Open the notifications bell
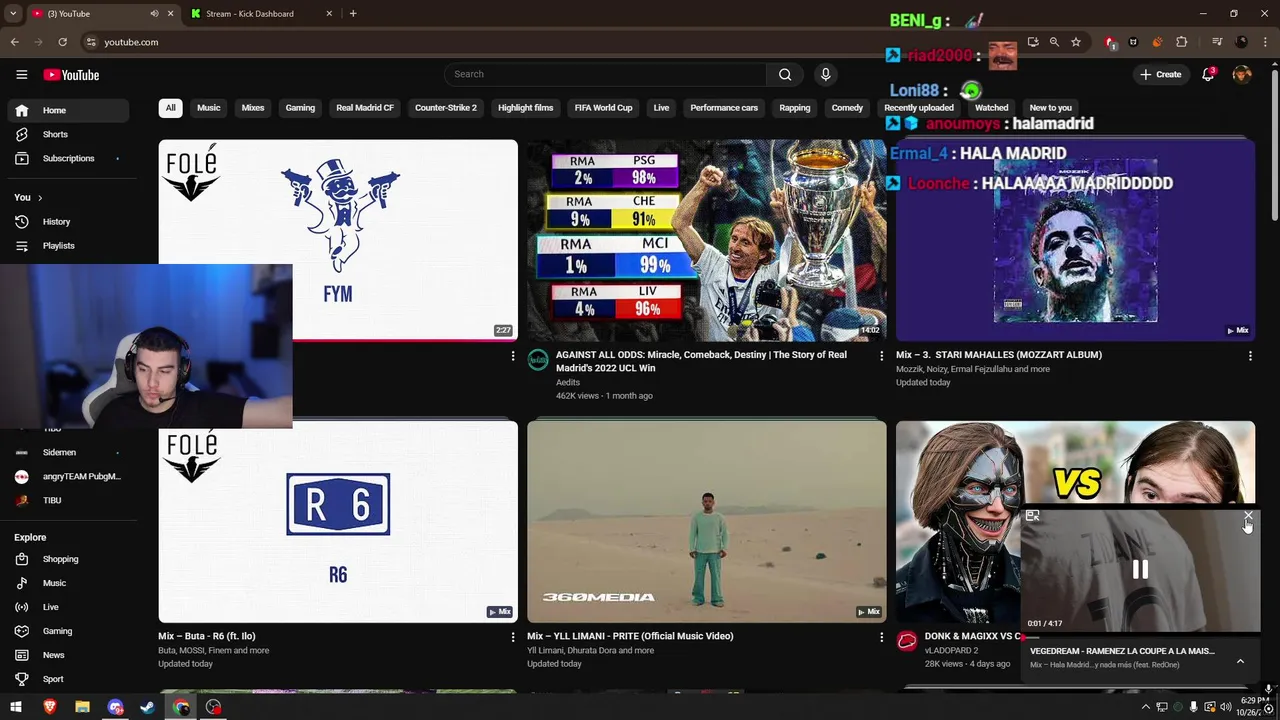This screenshot has height=720, width=1280. (1208, 74)
